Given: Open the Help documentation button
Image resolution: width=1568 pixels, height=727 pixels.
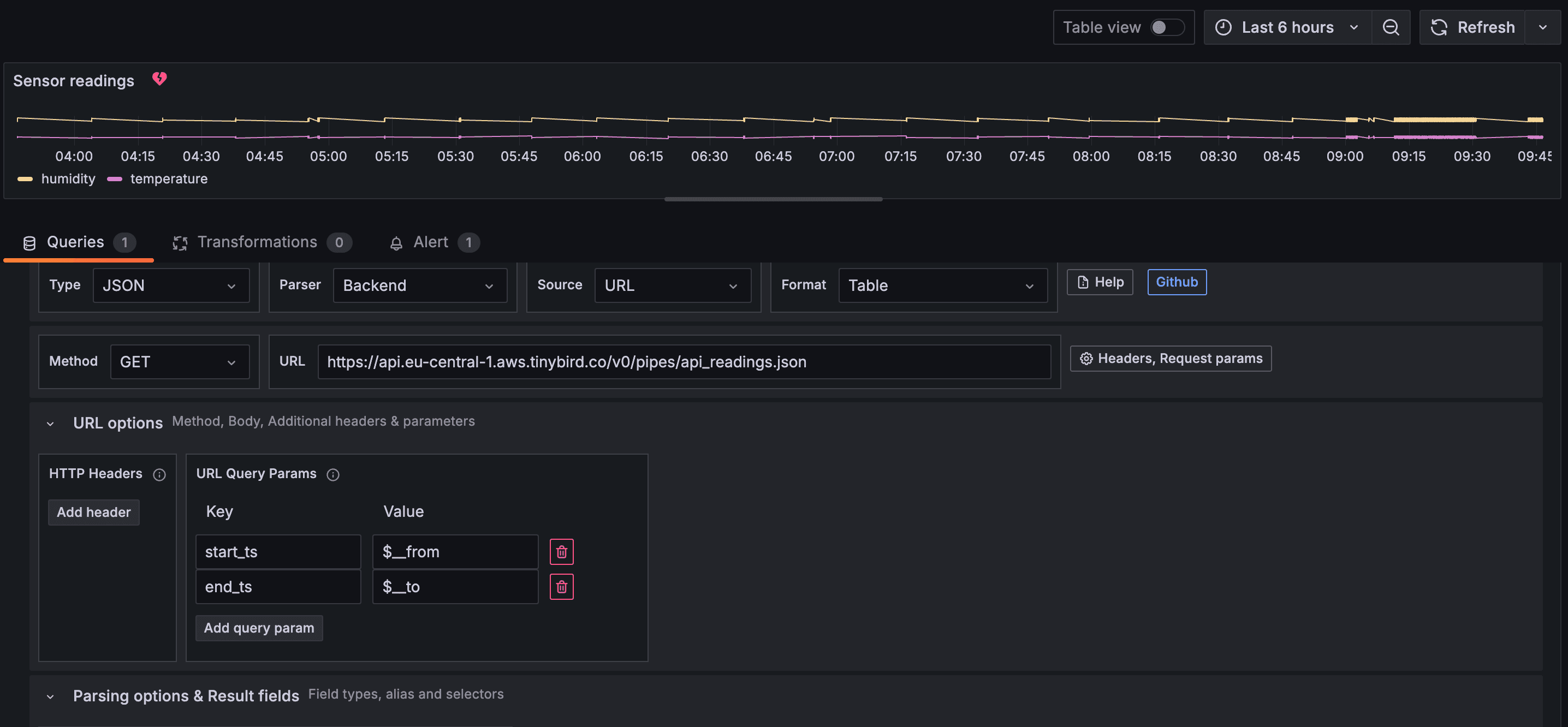Looking at the screenshot, I should point(1100,282).
